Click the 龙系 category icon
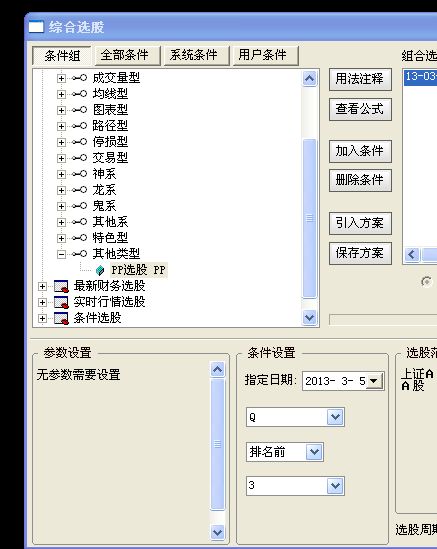The image size is (437, 549). [79, 190]
